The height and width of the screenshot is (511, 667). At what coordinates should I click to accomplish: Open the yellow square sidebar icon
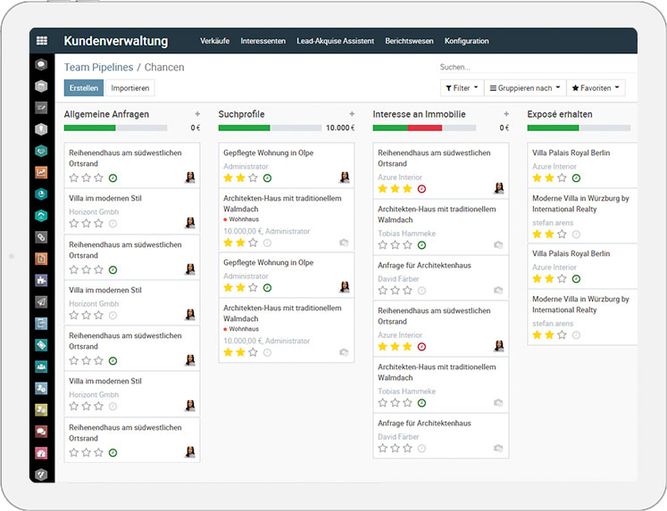[41, 410]
